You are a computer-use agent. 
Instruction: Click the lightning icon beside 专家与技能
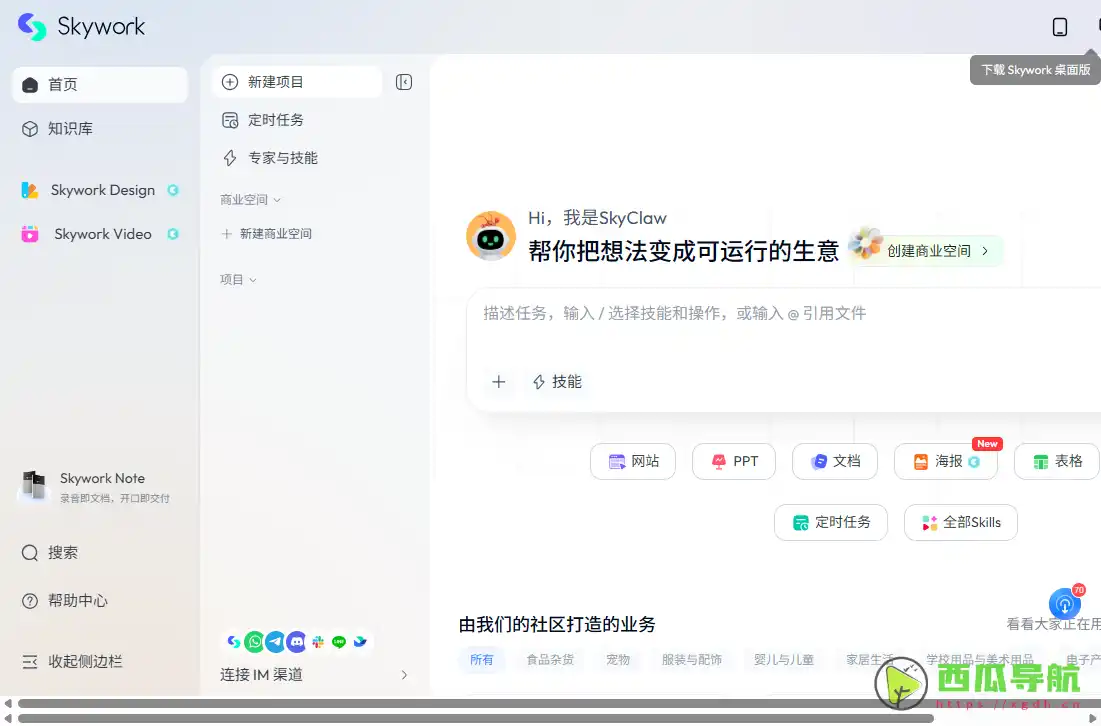pos(230,158)
